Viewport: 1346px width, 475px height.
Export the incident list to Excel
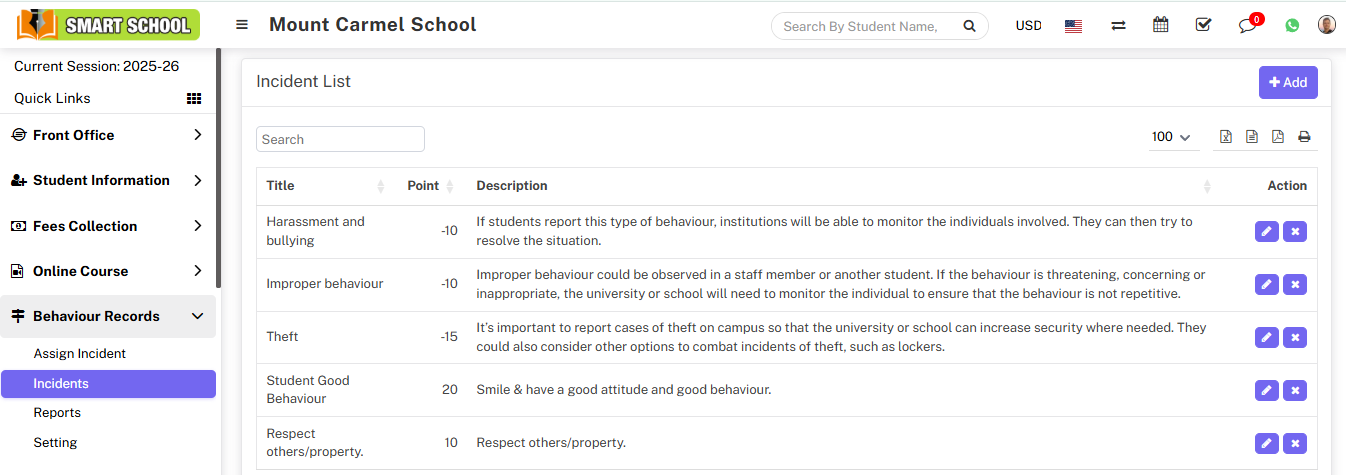coord(1226,137)
